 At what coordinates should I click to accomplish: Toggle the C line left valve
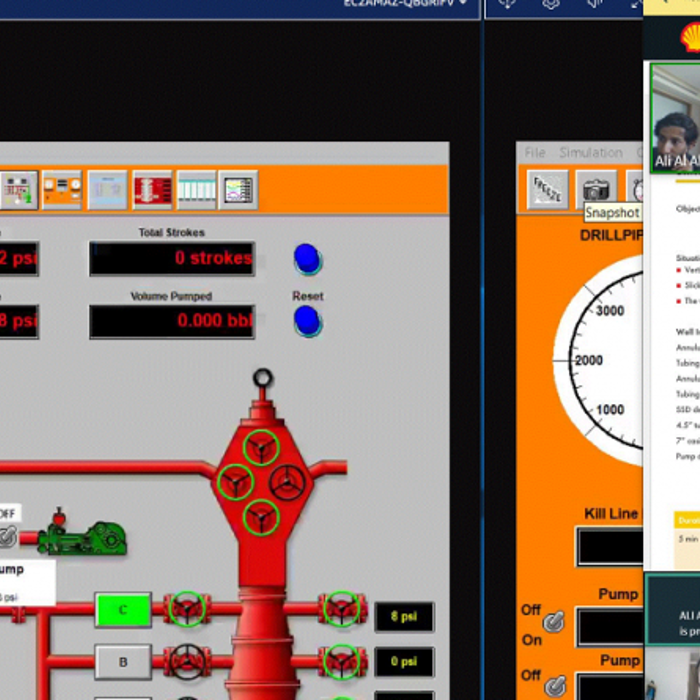click(187, 609)
